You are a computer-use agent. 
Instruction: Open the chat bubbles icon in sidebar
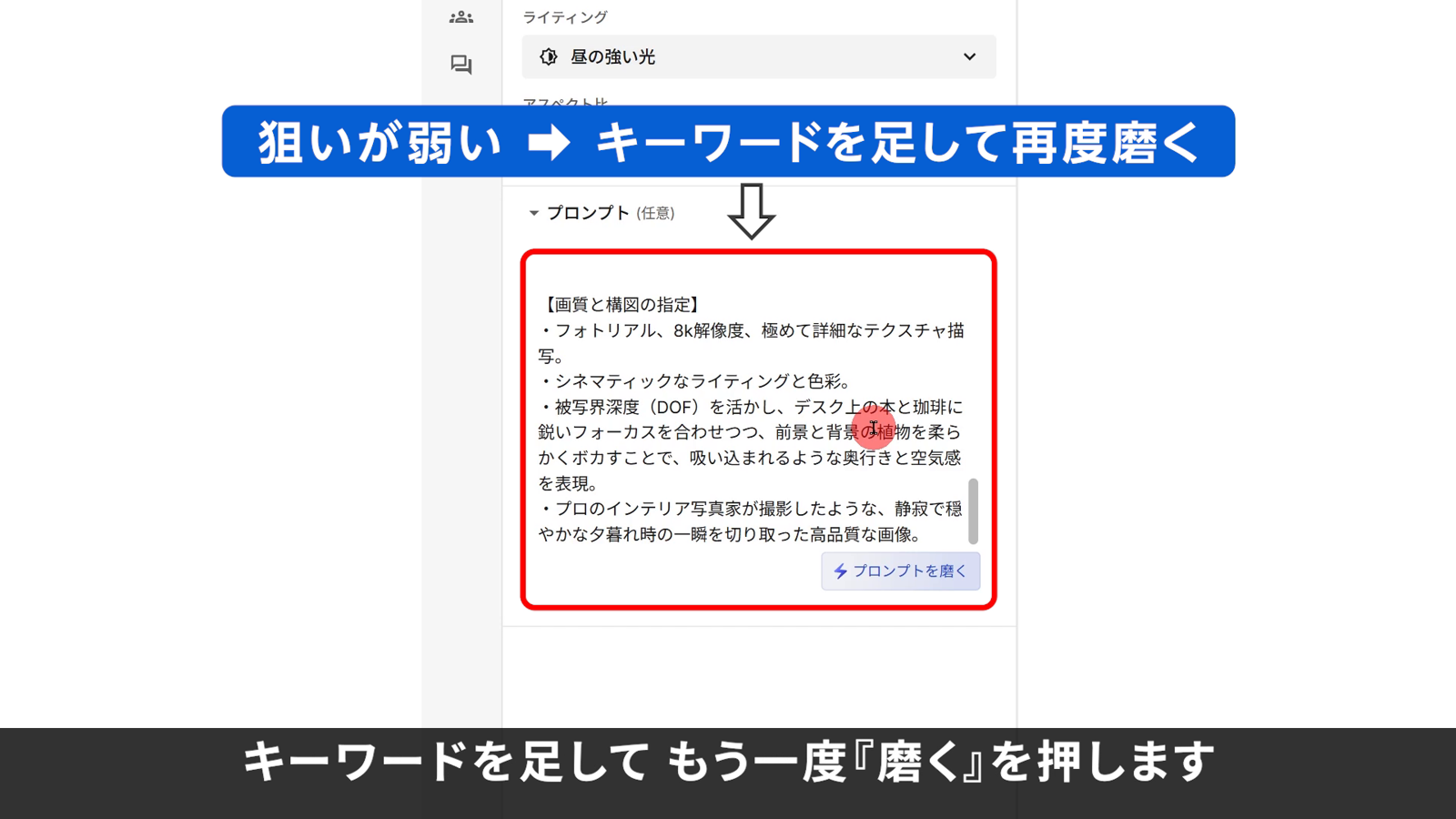coord(461,65)
